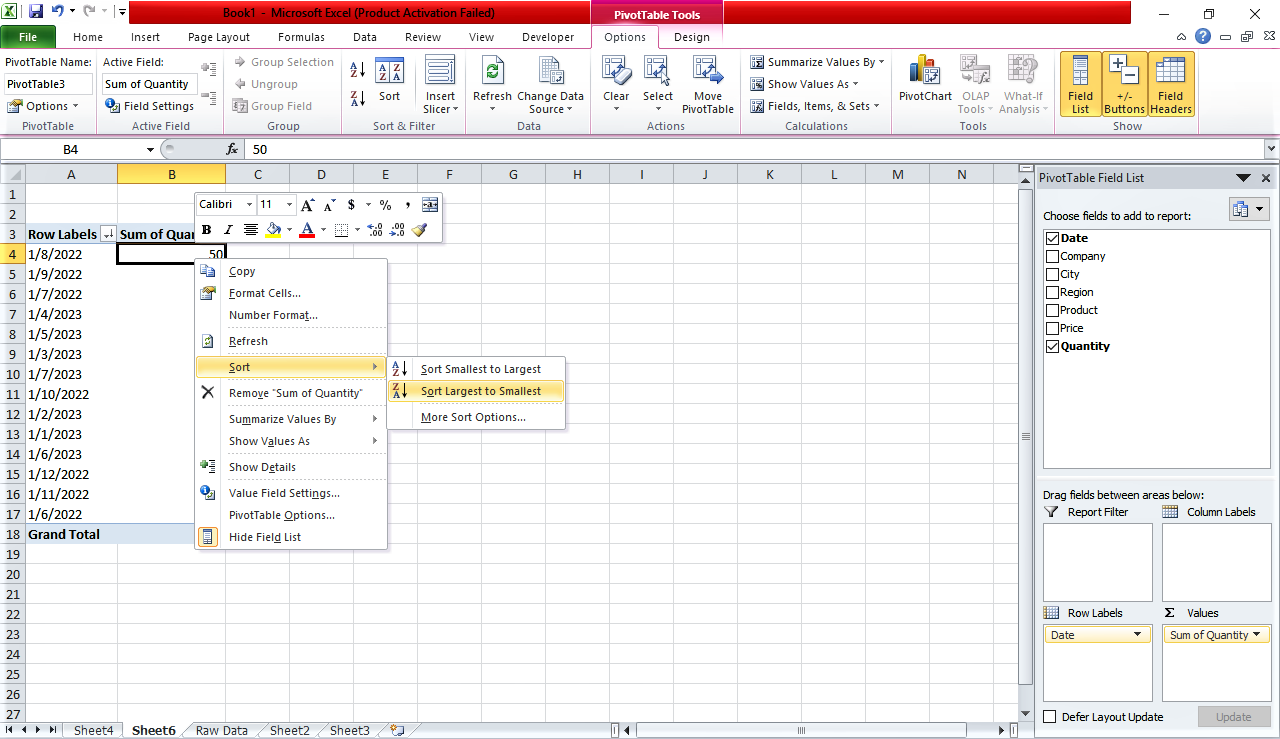Screen dimensions: 1280x739
Task: Open Excel Help question mark icon
Action: (x=1203, y=36)
